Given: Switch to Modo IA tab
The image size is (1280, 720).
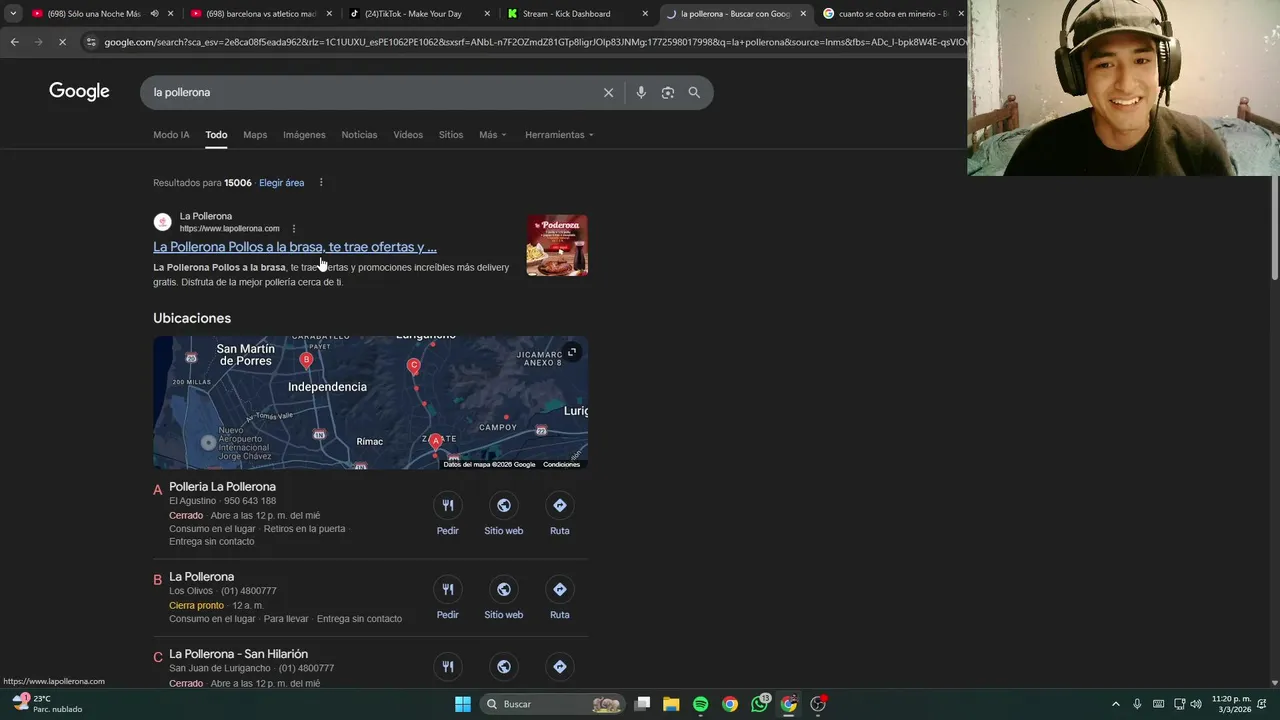Looking at the screenshot, I should click(171, 135).
